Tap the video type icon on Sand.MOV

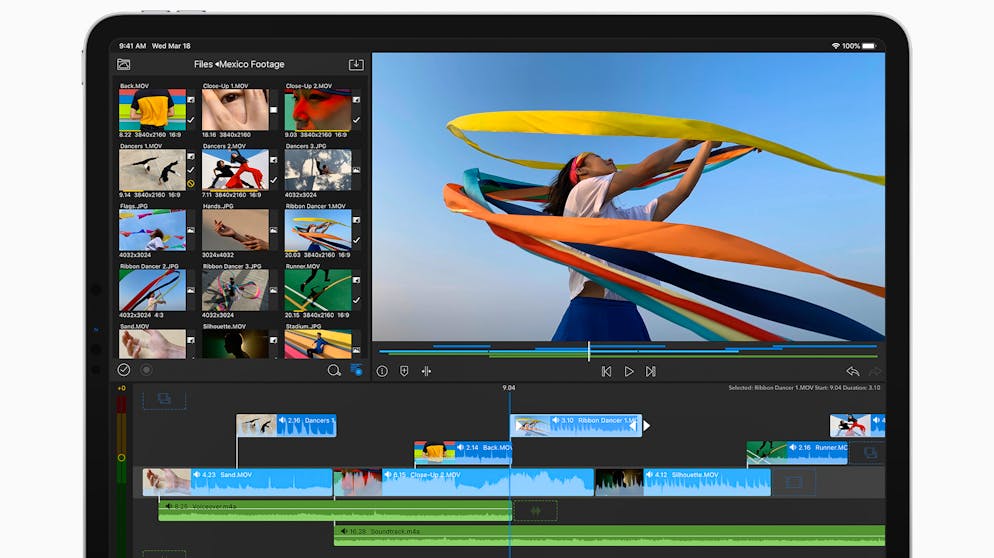pos(191,340)
